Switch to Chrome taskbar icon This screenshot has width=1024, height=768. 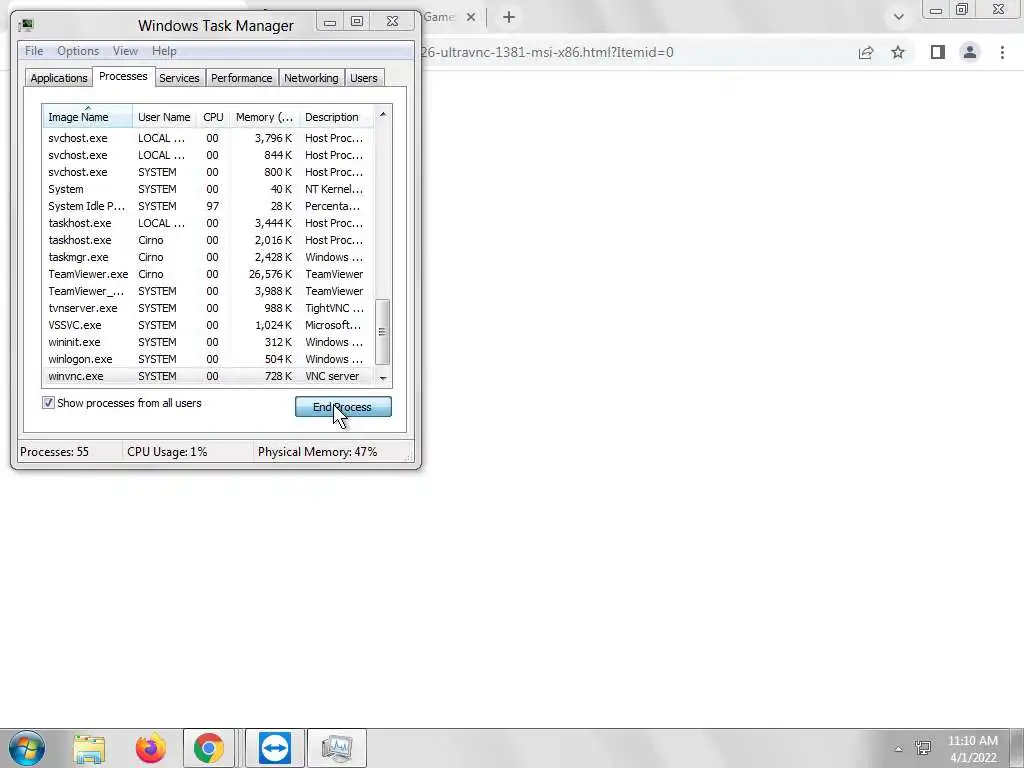tap(208, 748)
